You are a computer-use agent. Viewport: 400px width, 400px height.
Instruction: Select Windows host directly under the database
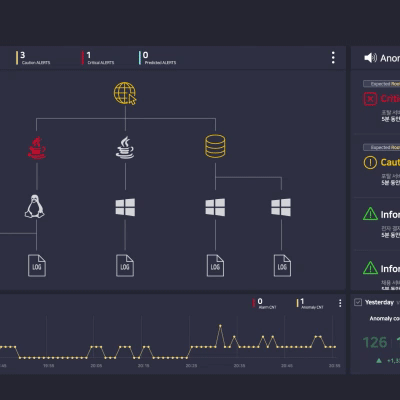[215, 207]
